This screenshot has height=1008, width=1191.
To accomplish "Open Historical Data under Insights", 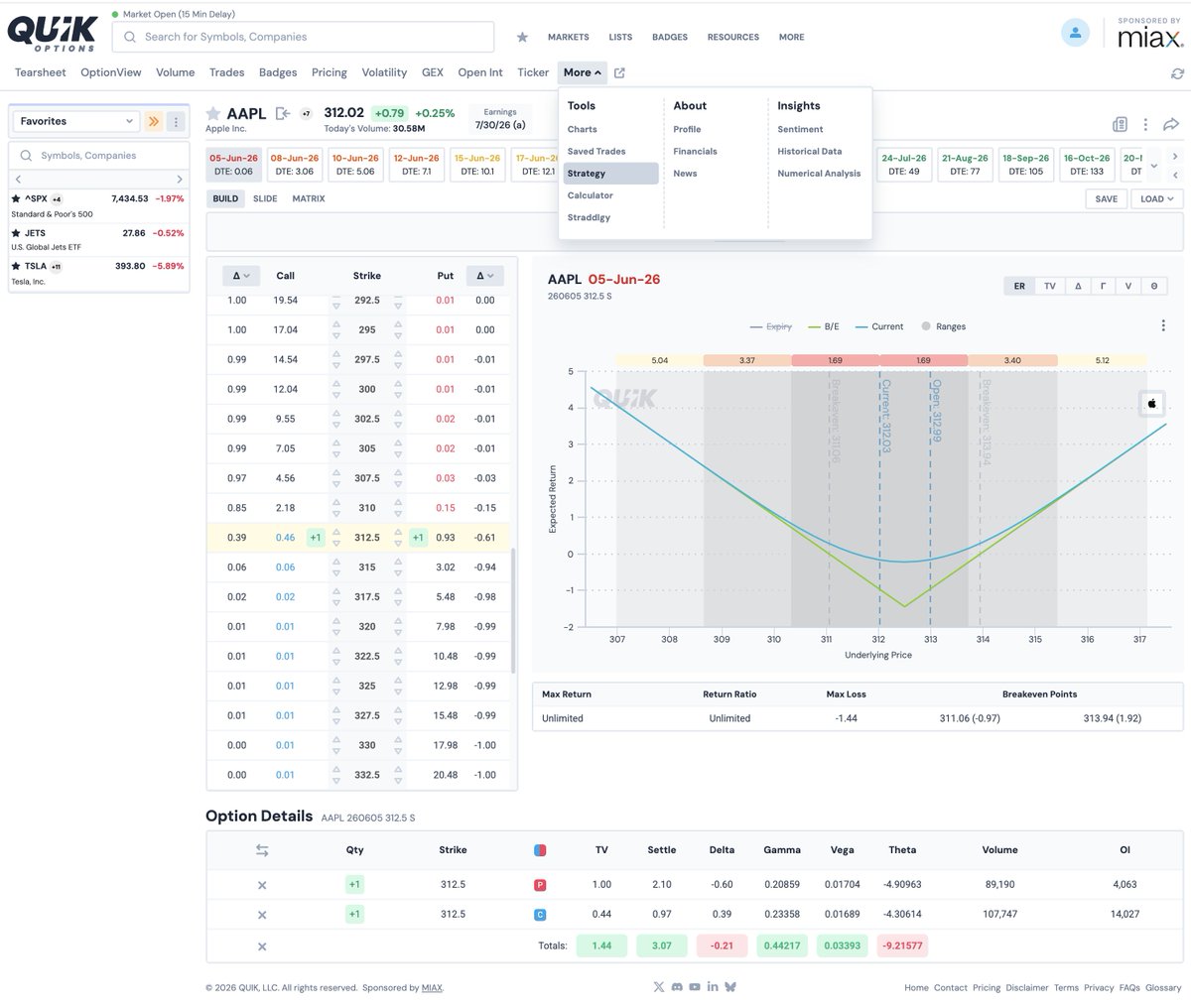I will [x=810, y=152].
